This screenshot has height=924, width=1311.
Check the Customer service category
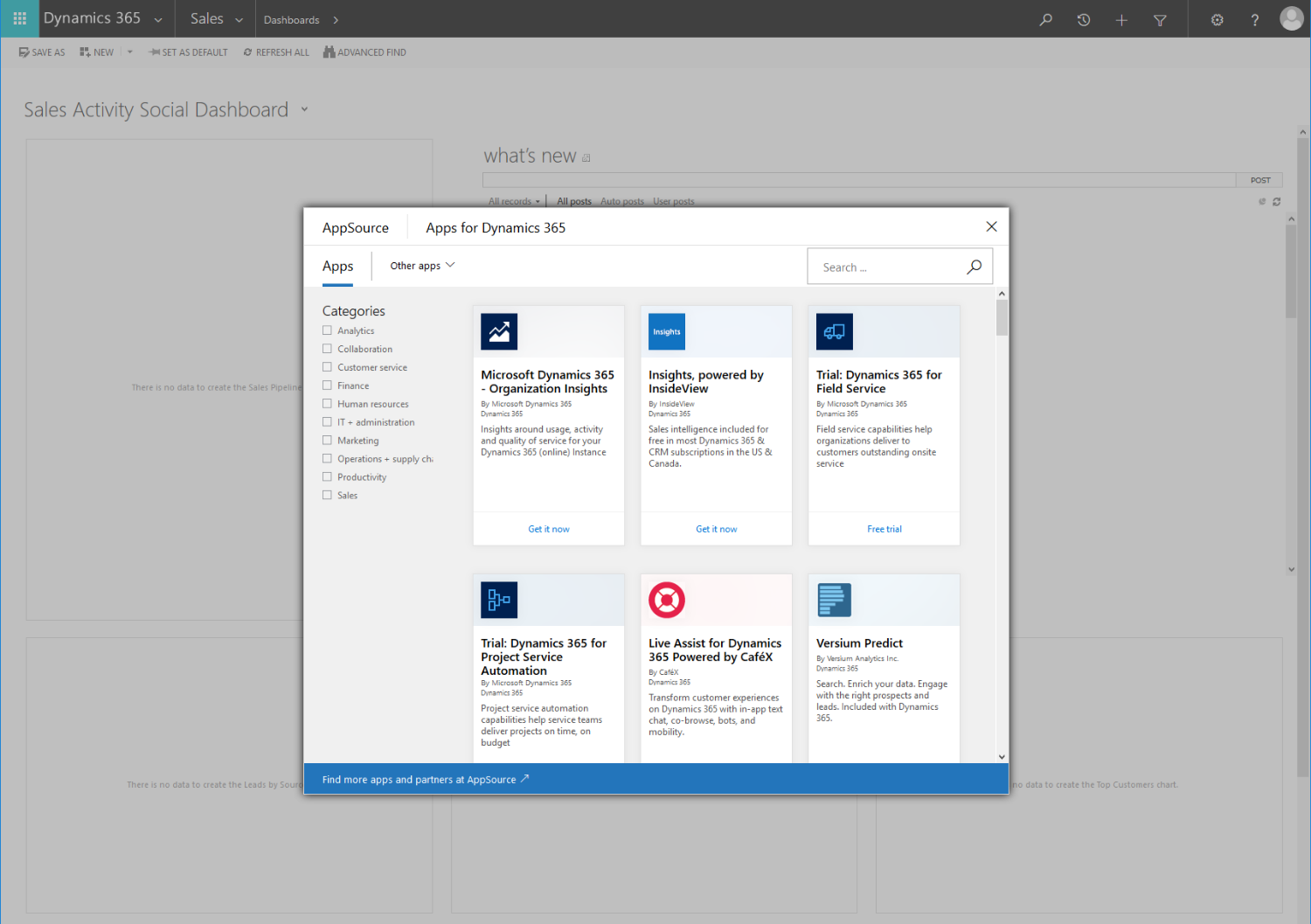[x=327, y=367]
